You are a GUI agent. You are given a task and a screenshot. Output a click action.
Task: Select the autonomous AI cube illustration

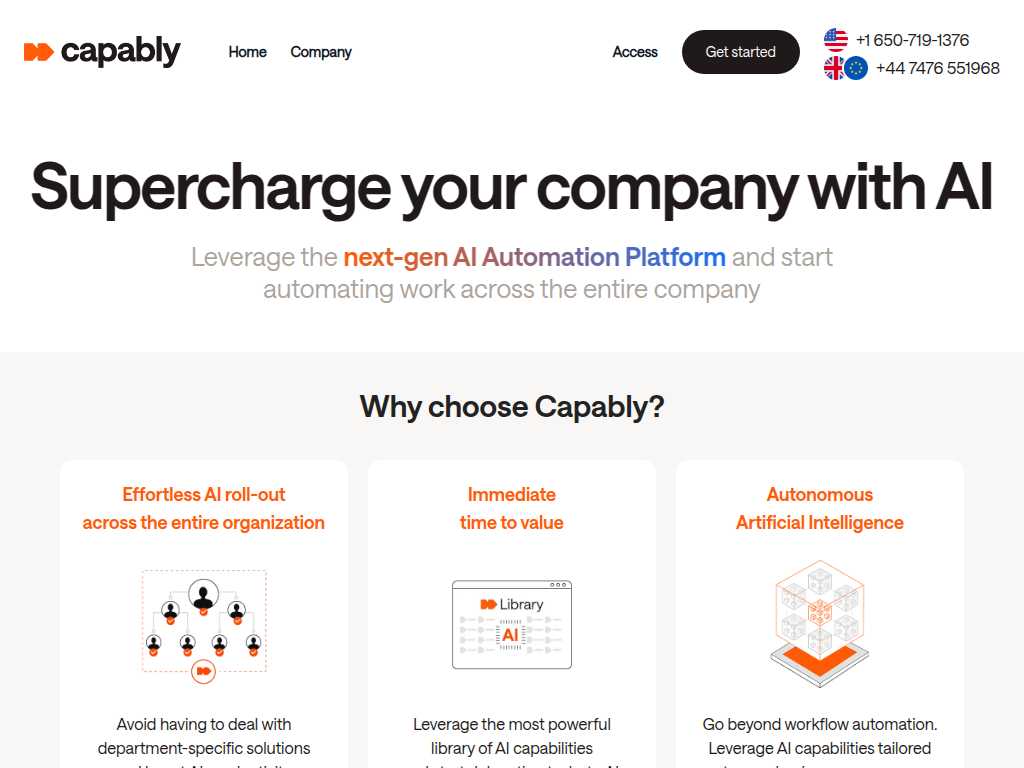point(820,624)
